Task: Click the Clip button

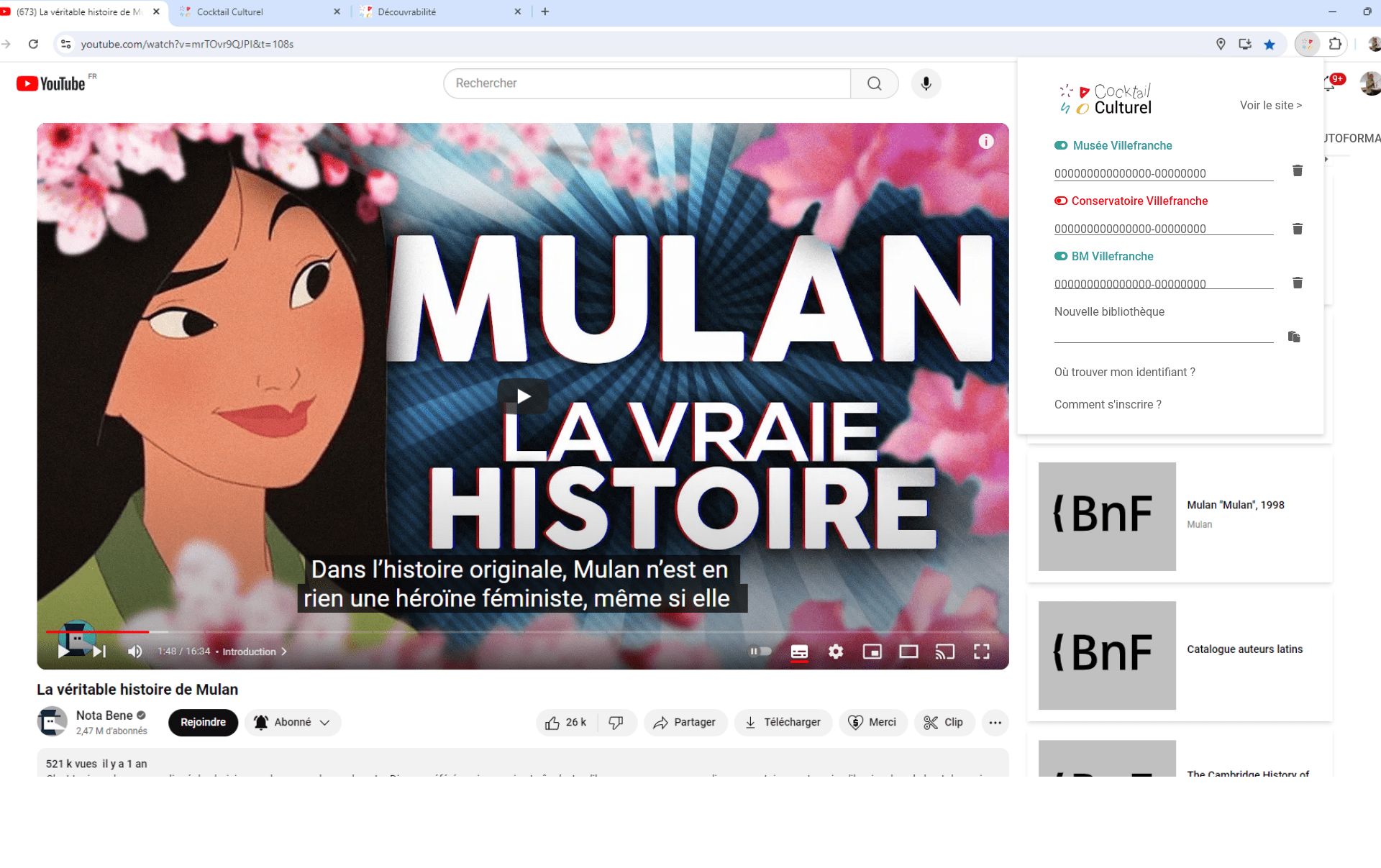Action: (x=944, y=723)
